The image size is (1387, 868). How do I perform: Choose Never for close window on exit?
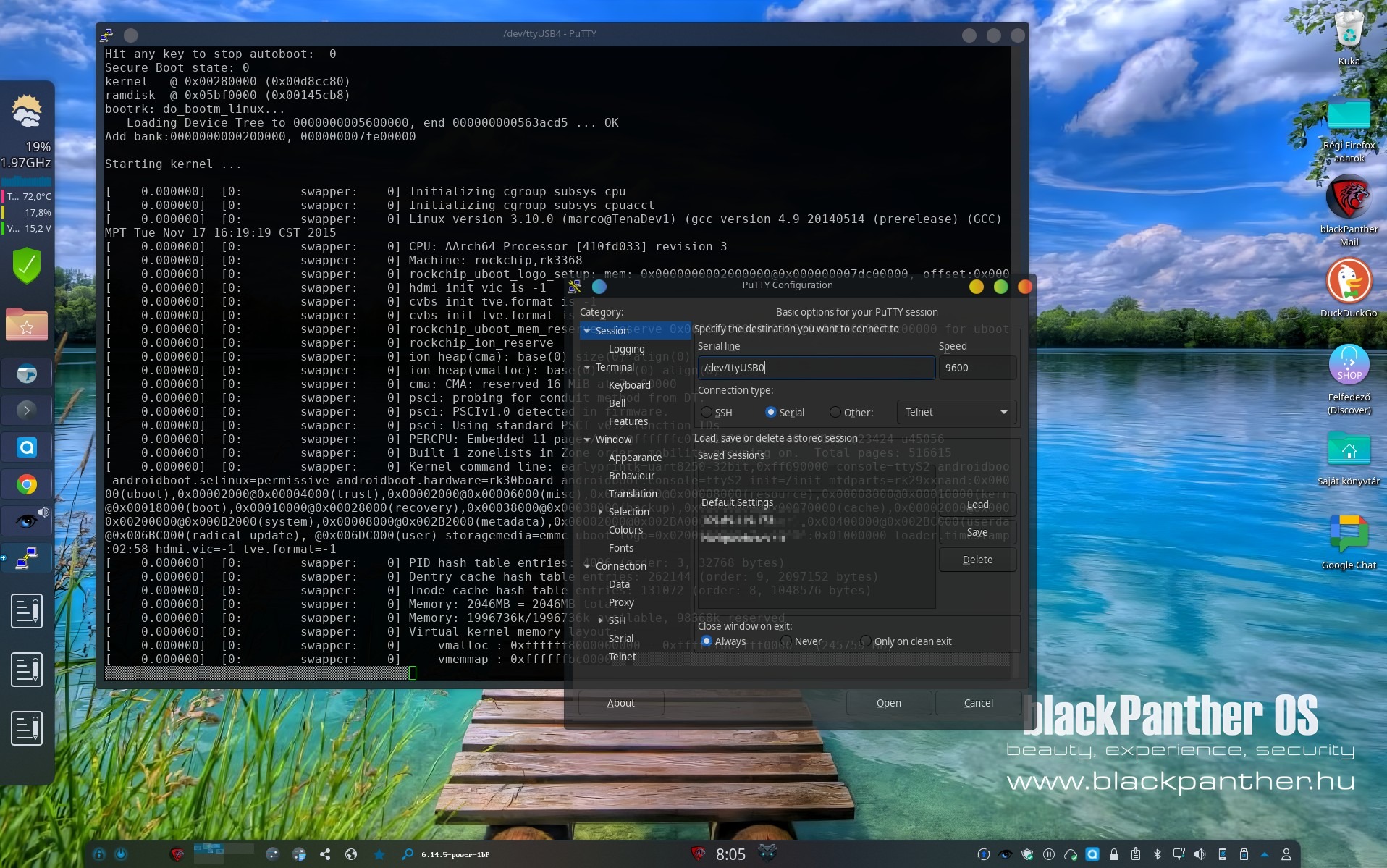pos(786,641)
